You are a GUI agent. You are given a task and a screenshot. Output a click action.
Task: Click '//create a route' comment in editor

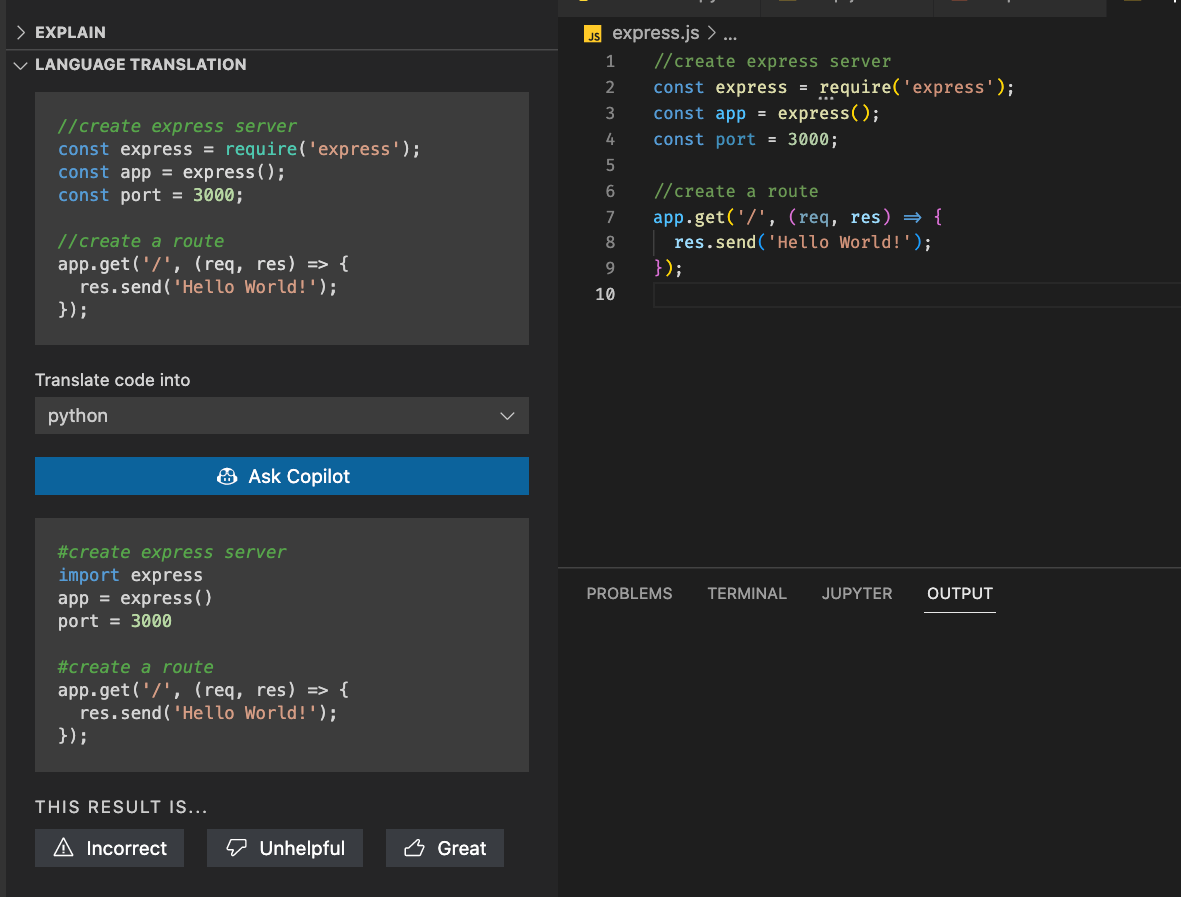735,191
